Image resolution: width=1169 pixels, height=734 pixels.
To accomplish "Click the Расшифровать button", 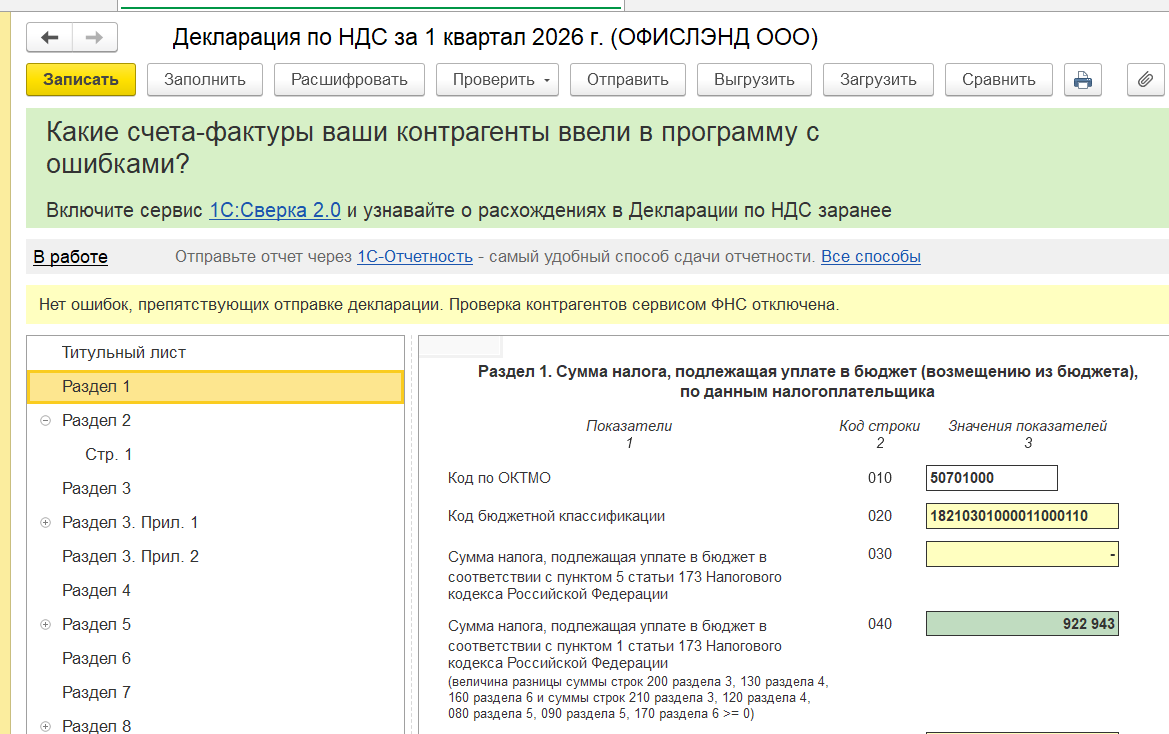I will pyautogui.click(x=349, y=80).
